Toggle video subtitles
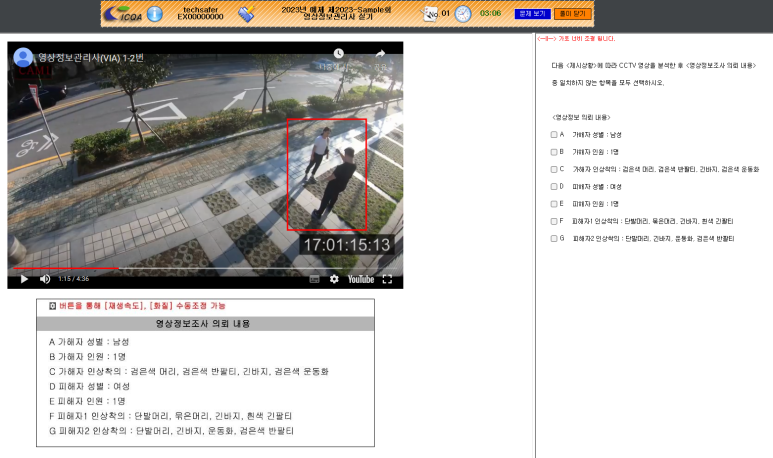The image size is (773, 458). [315, 279]
